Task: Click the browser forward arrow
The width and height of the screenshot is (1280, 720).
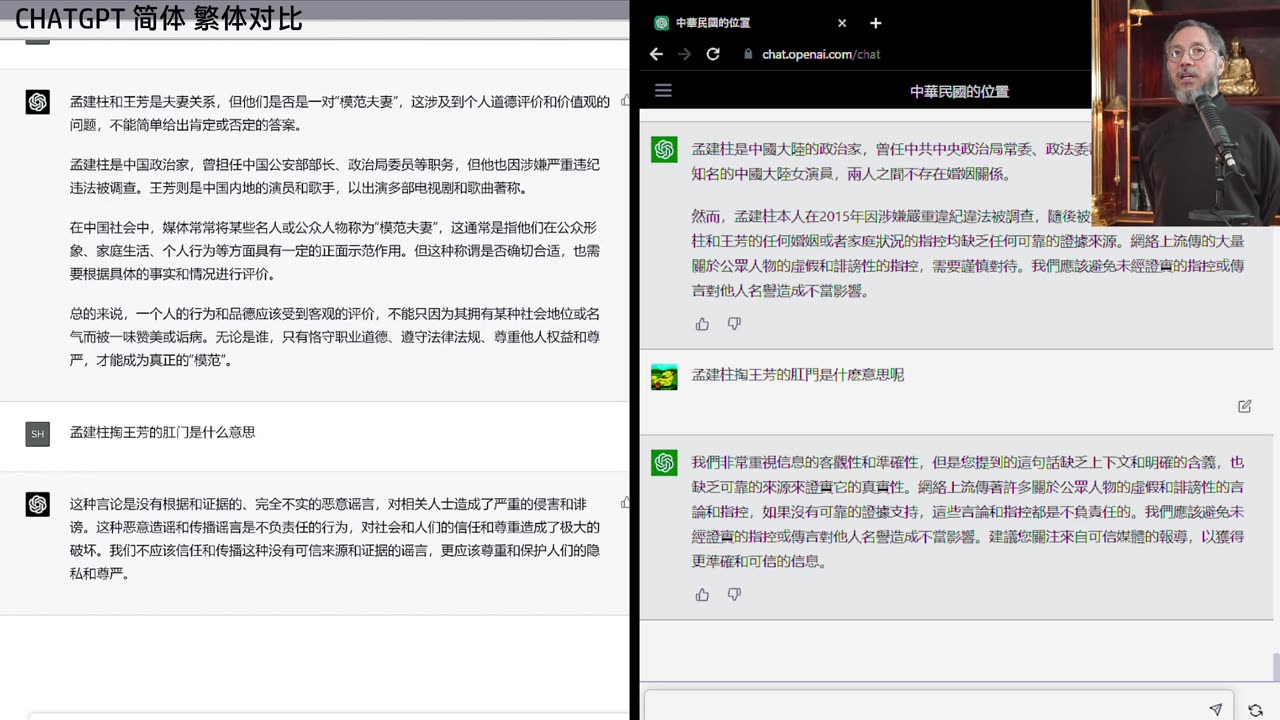Action: (x=684, y=54)
